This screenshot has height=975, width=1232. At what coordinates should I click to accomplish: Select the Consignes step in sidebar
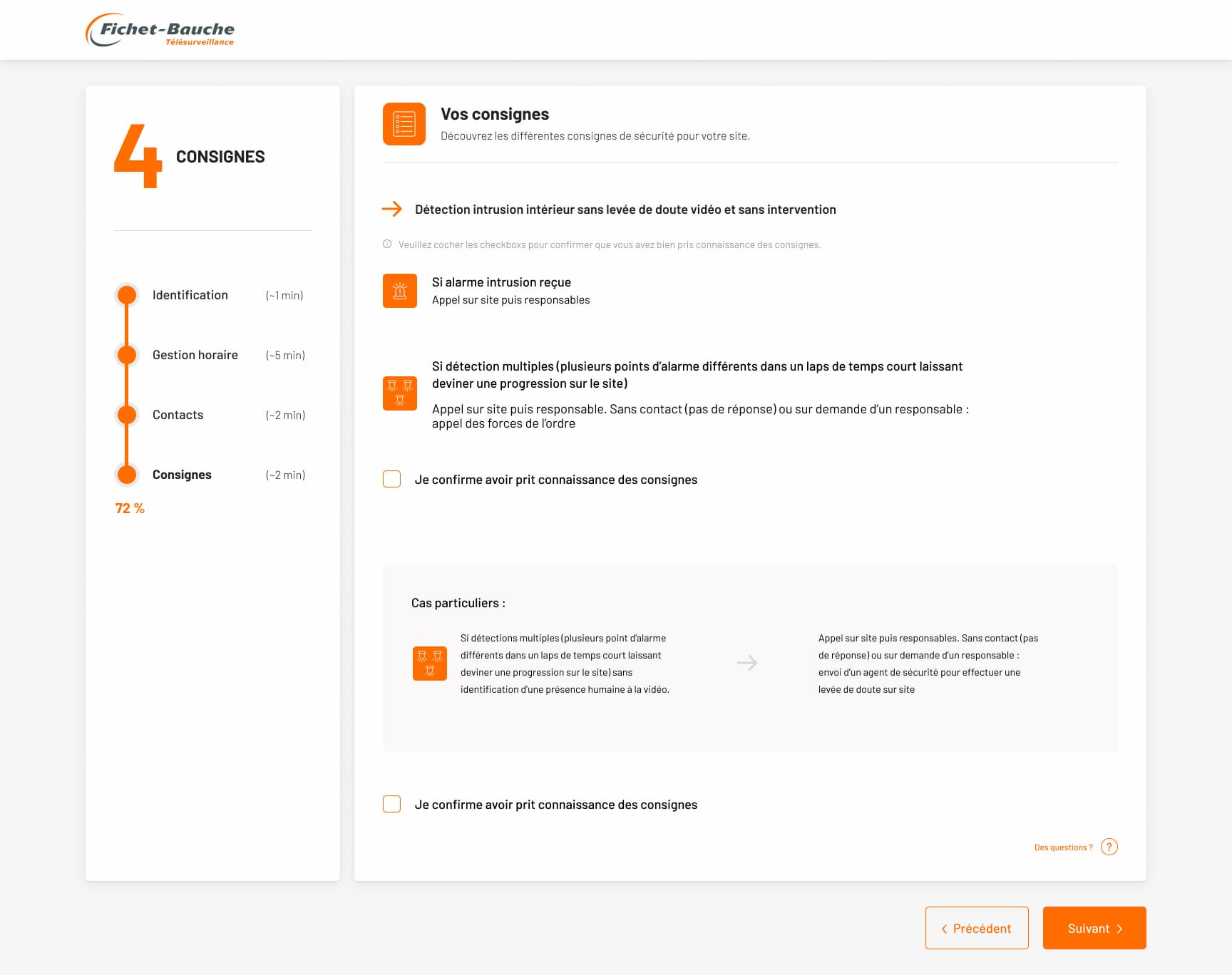[x=182, y=475]
